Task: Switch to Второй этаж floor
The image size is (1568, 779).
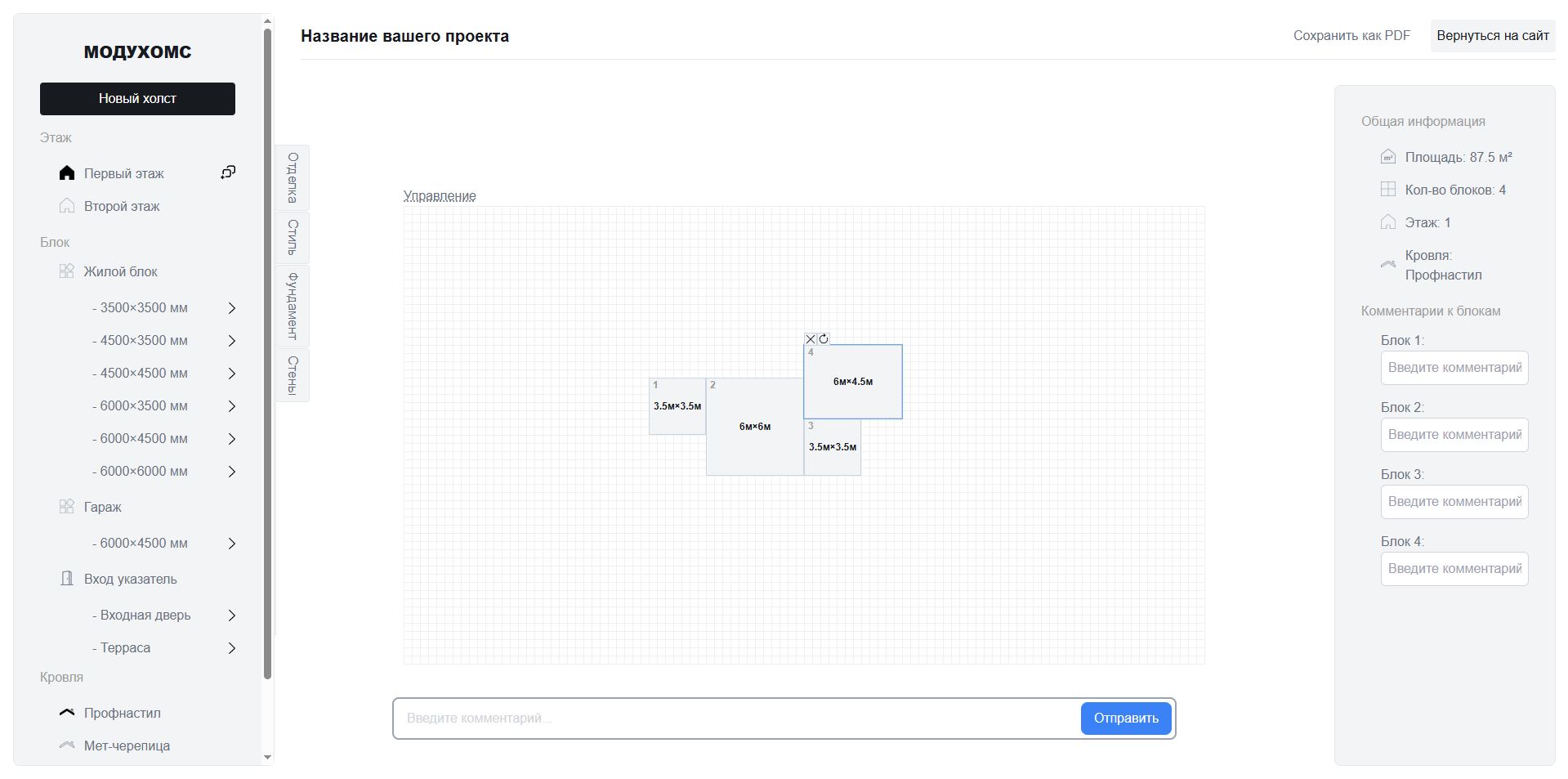Action: [122, 206]
